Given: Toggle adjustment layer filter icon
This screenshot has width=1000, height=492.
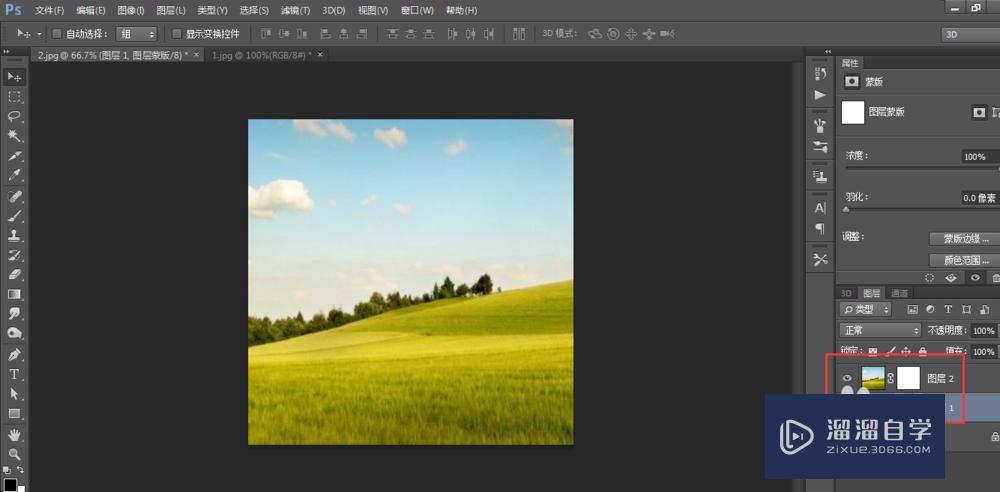Looking at the screenshot, I should point(930,309).
